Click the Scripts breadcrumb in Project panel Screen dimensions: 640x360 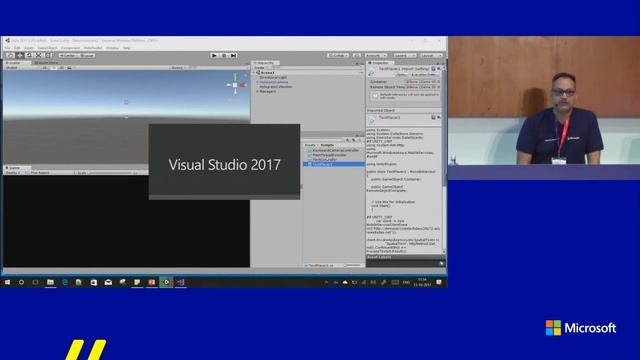[x=327, y=145]
